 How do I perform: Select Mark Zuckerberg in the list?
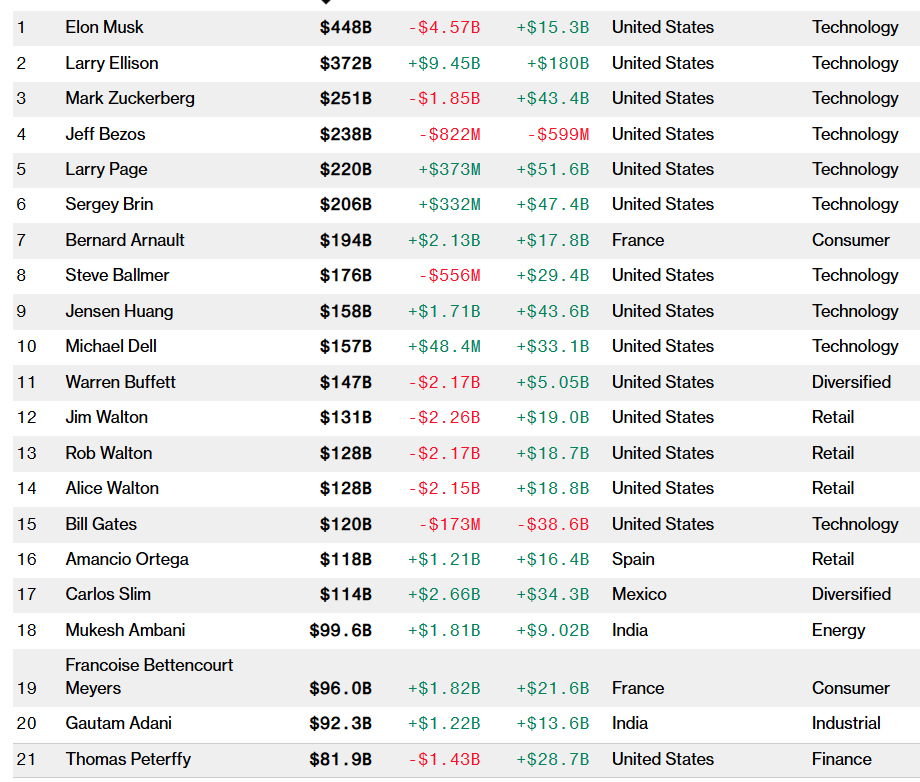coord(130,98)
